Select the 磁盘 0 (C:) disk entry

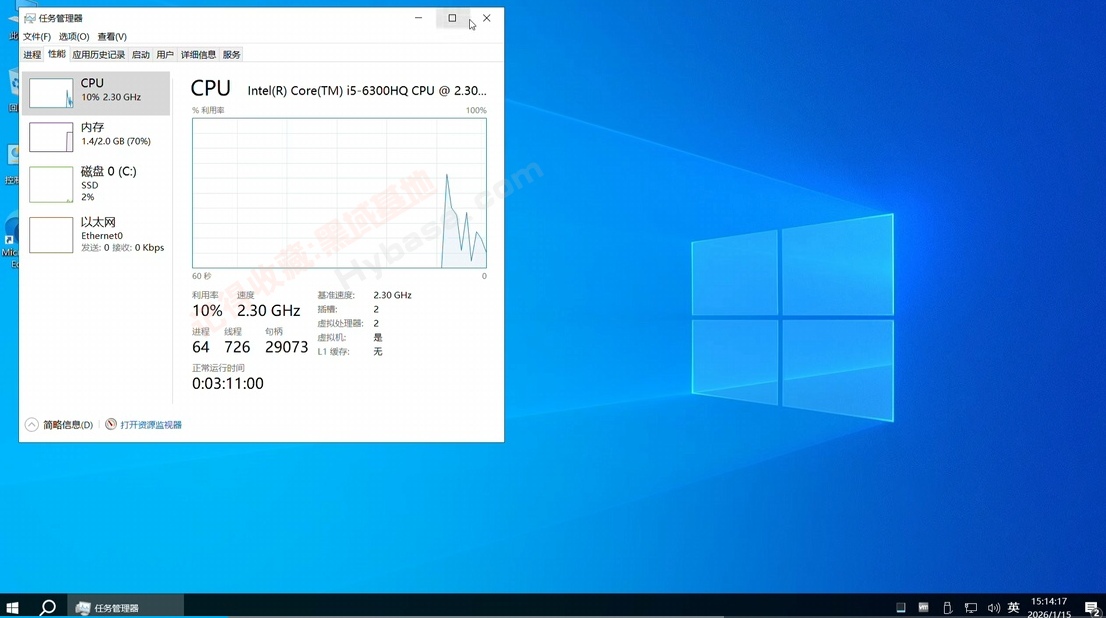pos(96,183)
